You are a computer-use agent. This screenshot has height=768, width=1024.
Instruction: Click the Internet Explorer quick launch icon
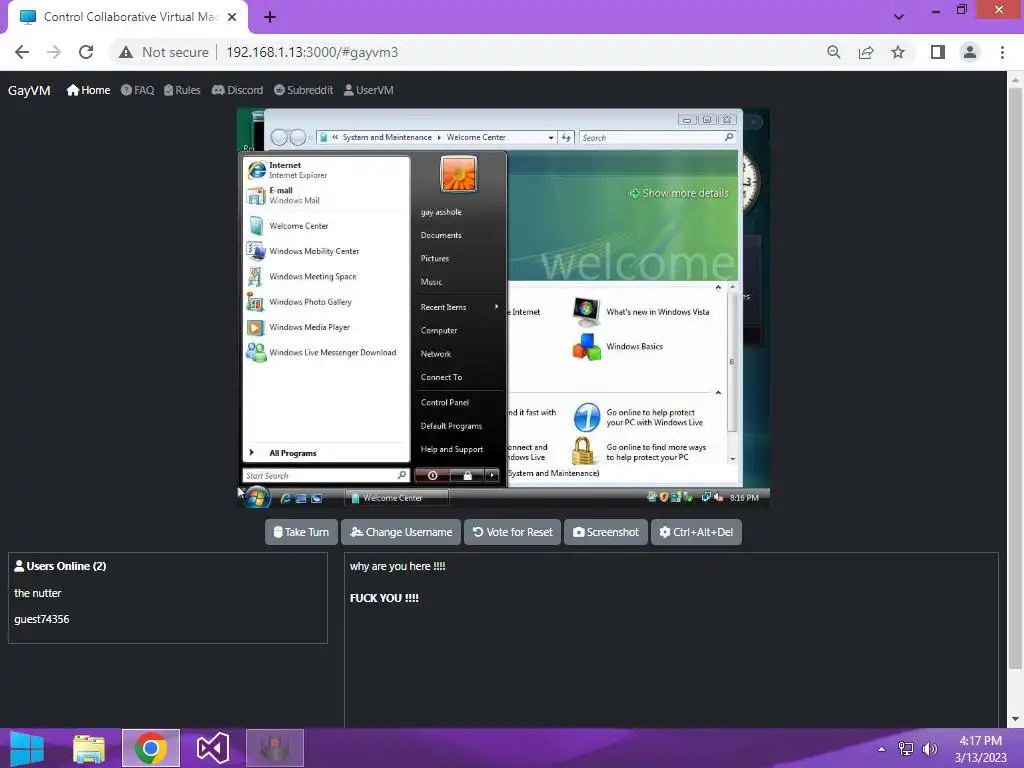[285, 498]
